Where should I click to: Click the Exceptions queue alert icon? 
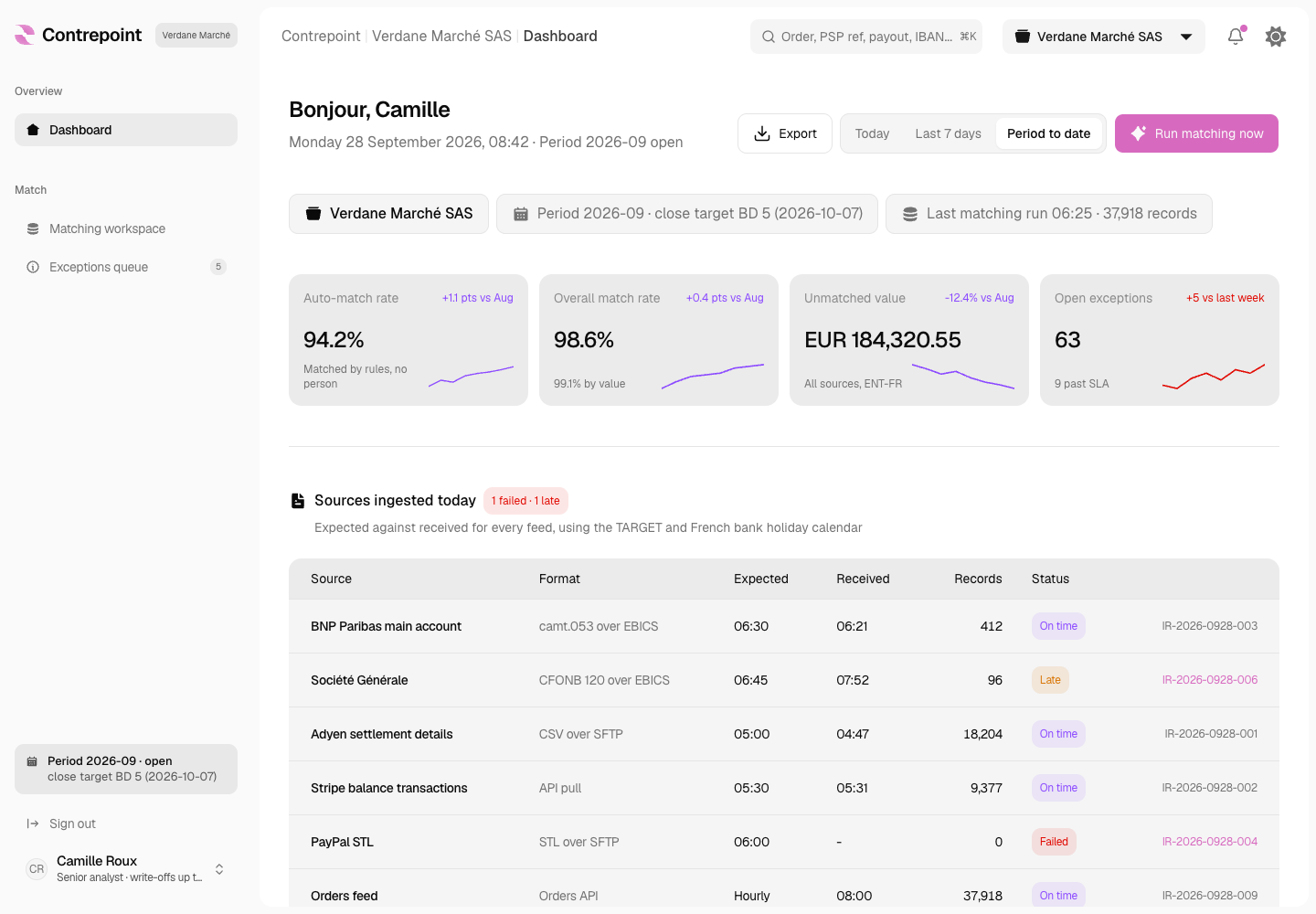33,267
